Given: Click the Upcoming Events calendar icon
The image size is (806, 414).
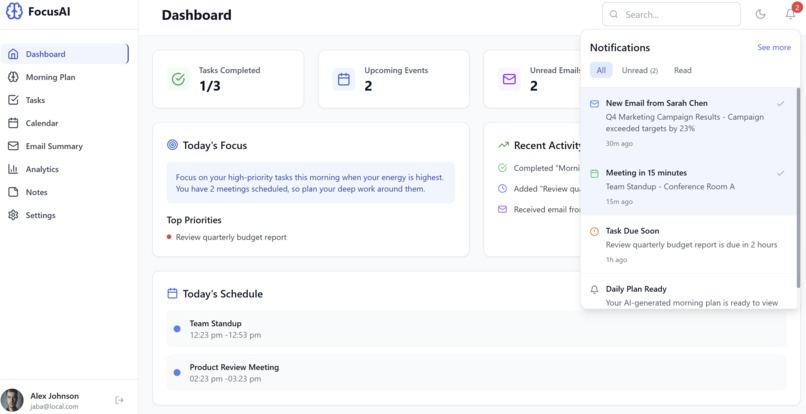Looking at the screenshot, I should click(x=343, y=79).
